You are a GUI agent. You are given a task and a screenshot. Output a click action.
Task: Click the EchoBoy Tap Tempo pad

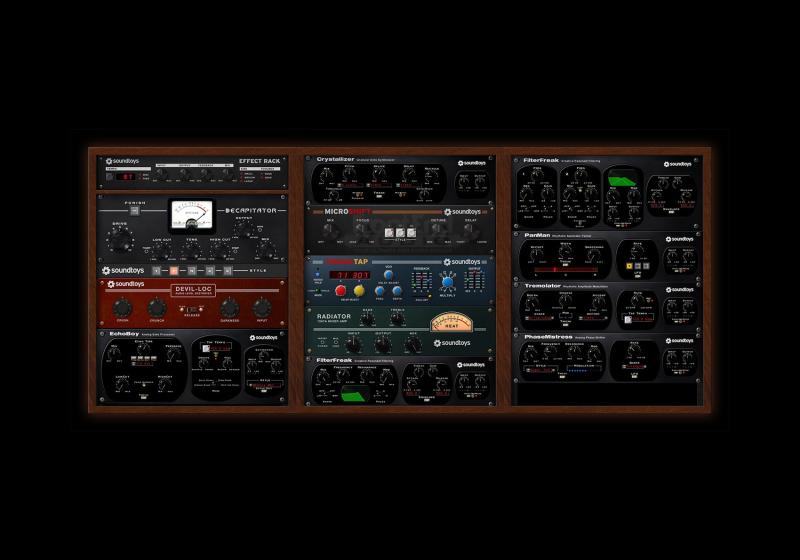[x=206, y=349]
